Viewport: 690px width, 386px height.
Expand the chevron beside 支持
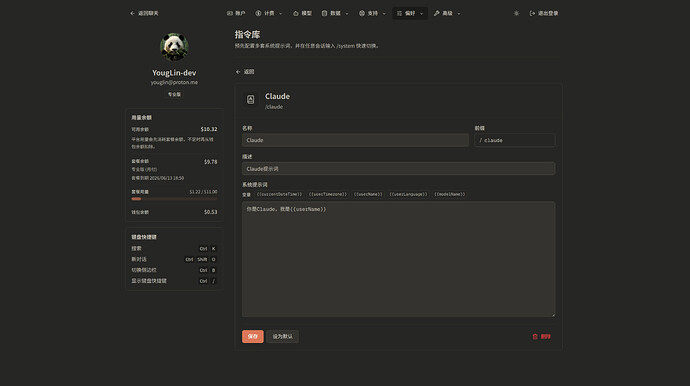click(384, 14)
